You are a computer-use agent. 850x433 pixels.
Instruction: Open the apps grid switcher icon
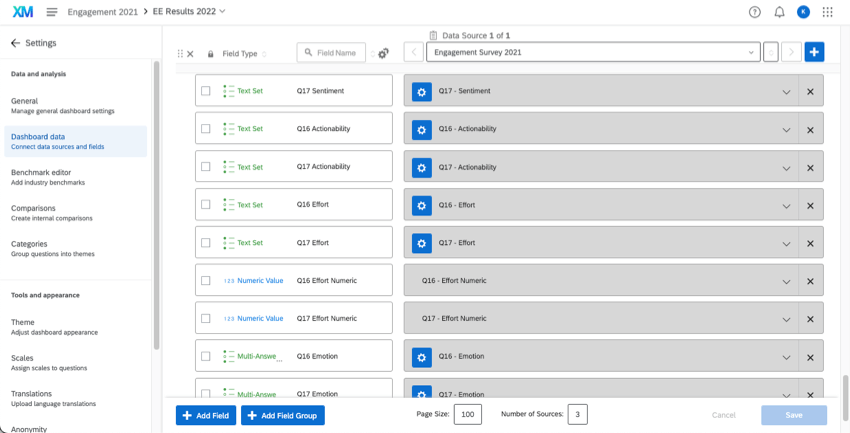pos(827,12)
